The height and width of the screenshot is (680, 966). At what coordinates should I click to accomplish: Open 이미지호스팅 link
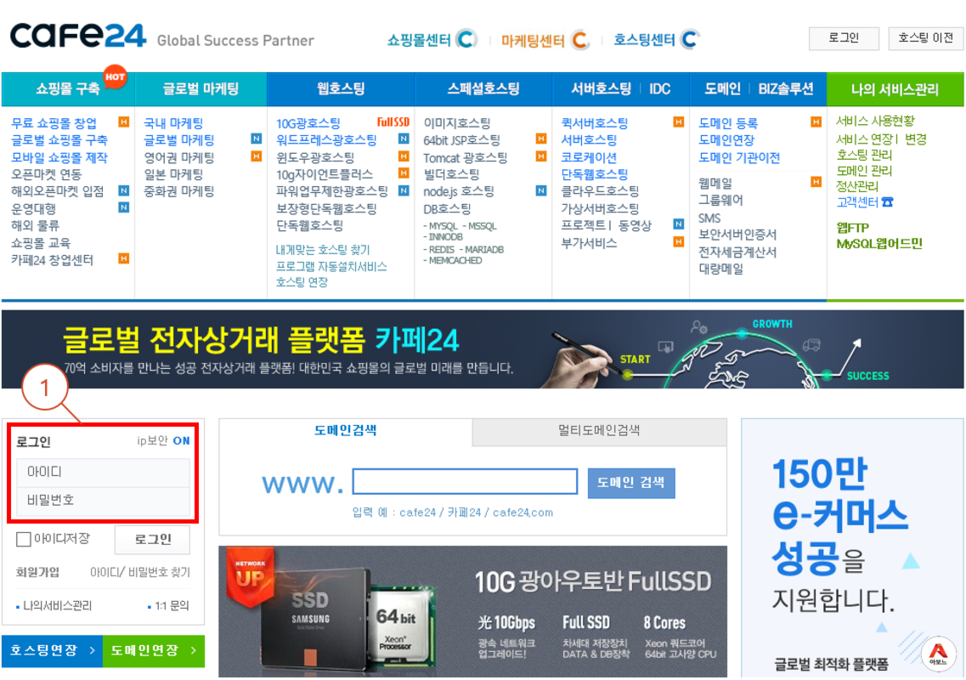coord(457,123)
